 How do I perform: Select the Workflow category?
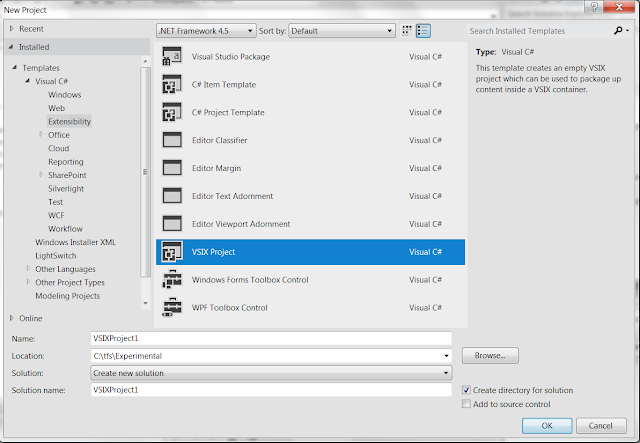tap(65, 229)
